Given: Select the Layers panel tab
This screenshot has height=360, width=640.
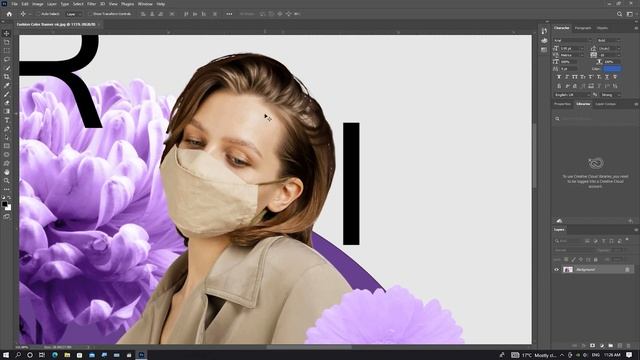Looking at the screenshot, I should 559,229.
